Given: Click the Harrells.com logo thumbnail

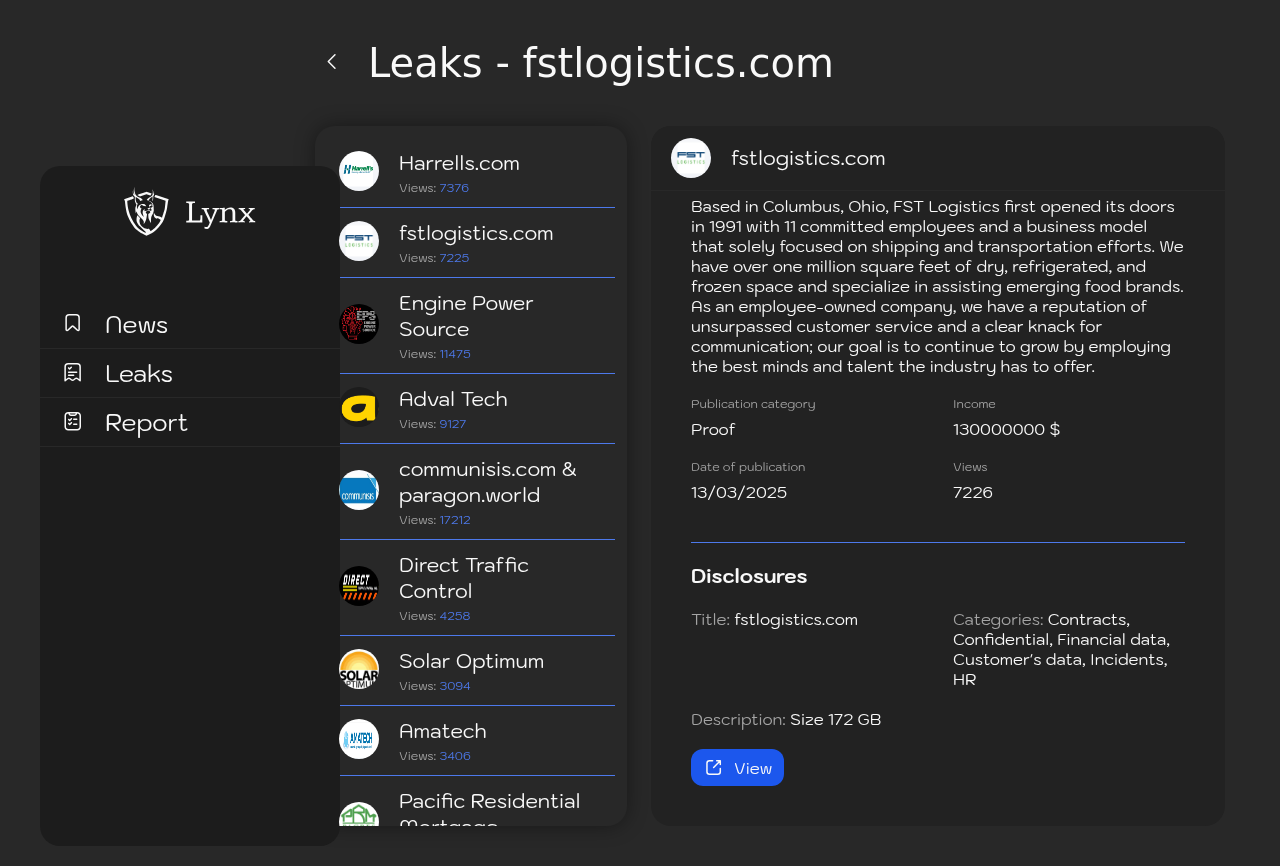Looking at the screenshot, I should tap(359, 171).
